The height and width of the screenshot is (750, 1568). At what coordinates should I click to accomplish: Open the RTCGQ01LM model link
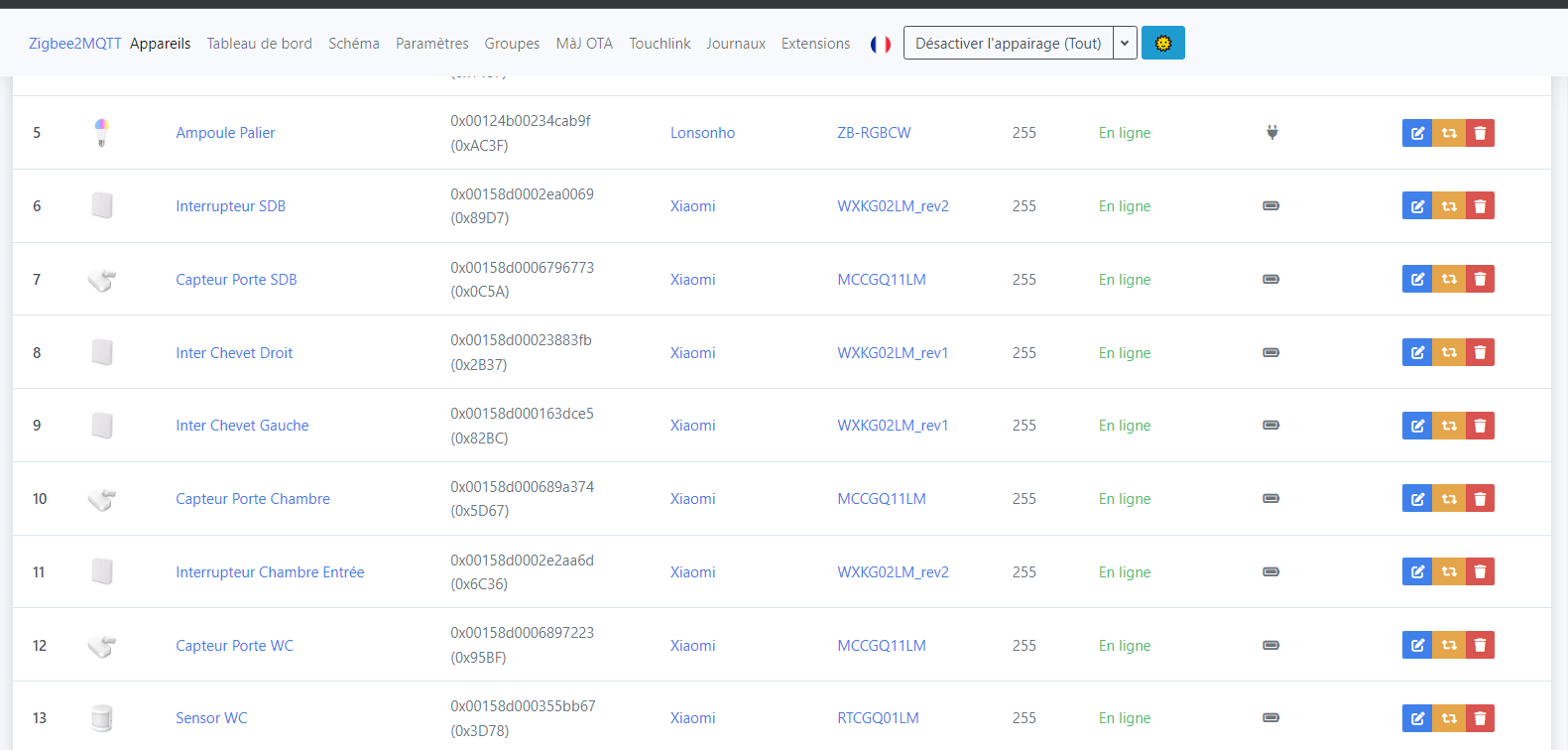[878, 718]
